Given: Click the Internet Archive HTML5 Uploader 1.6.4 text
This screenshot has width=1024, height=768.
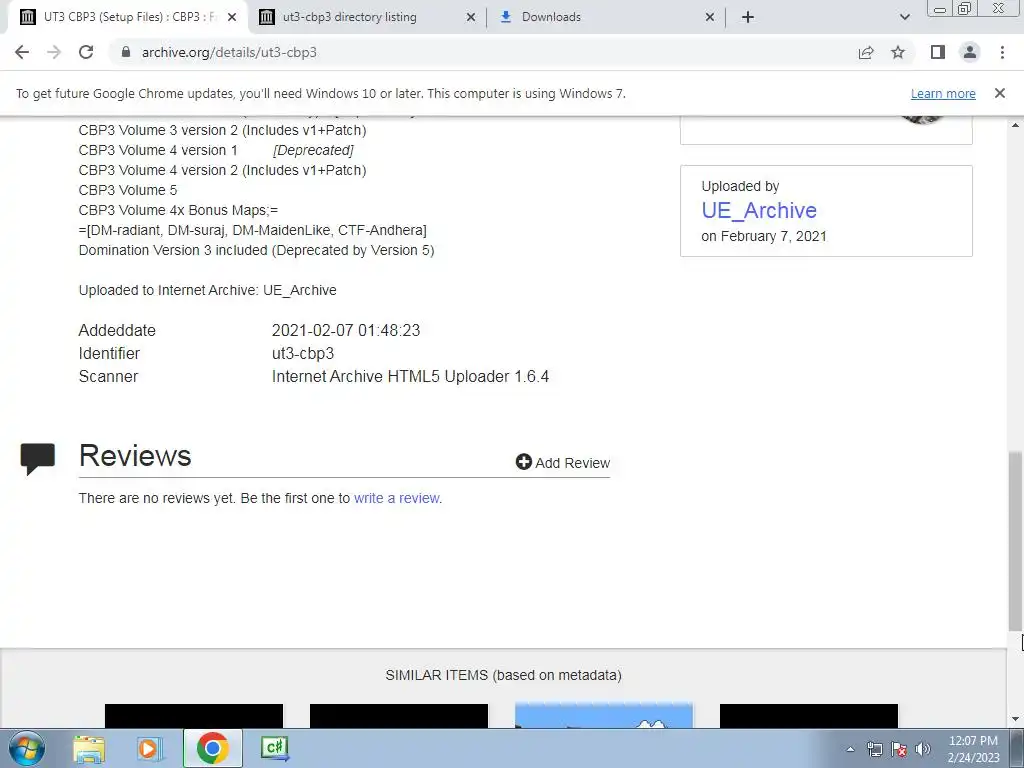Looking at the screenshot, I should coord(410,377).
